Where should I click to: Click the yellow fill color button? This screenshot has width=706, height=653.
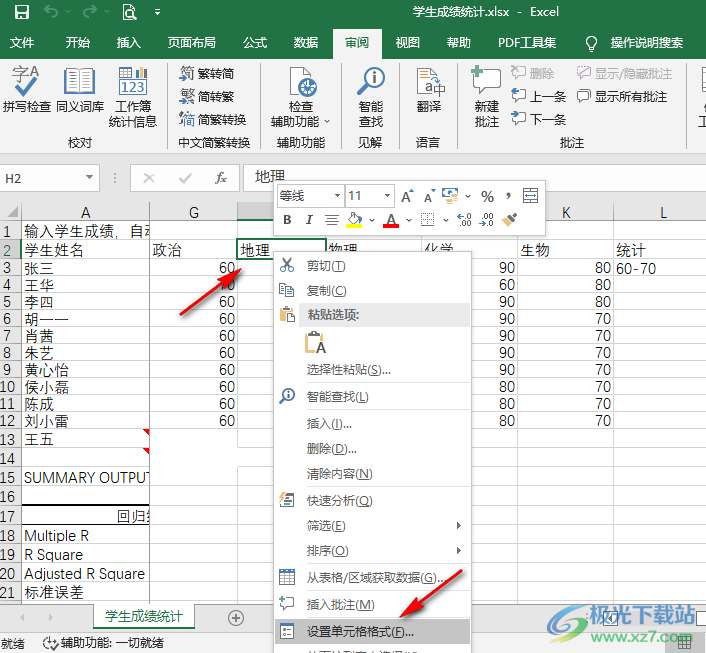354,220
